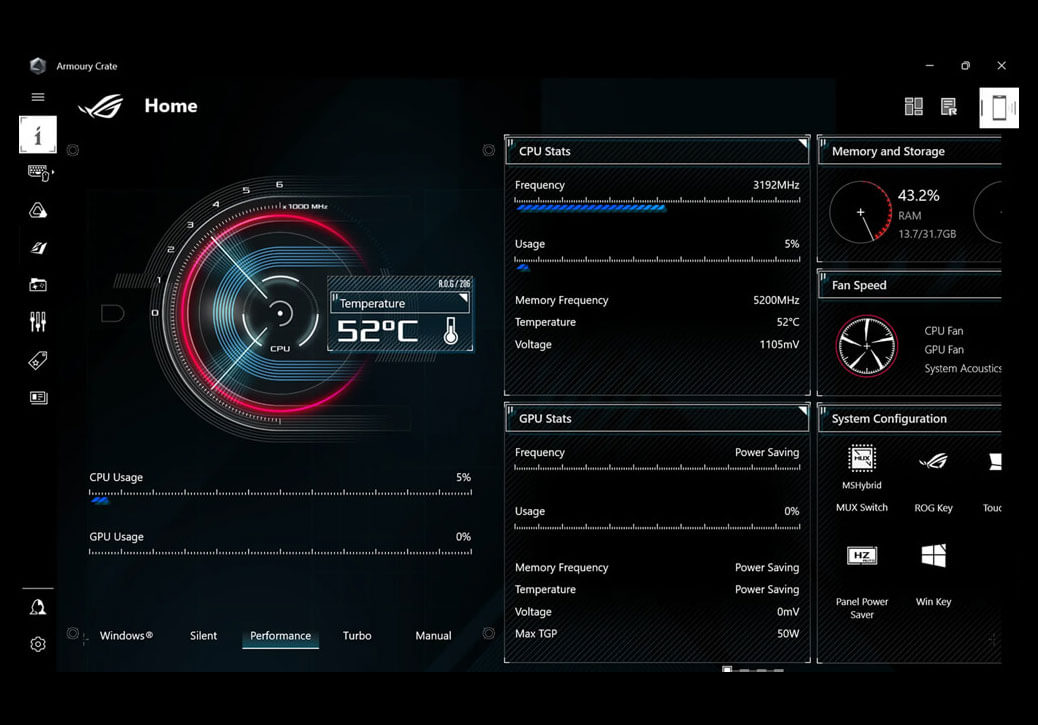This screenshot has width=1038, height=725.
Task: Click the GPU Fan label
Action: tap(944, 349)
